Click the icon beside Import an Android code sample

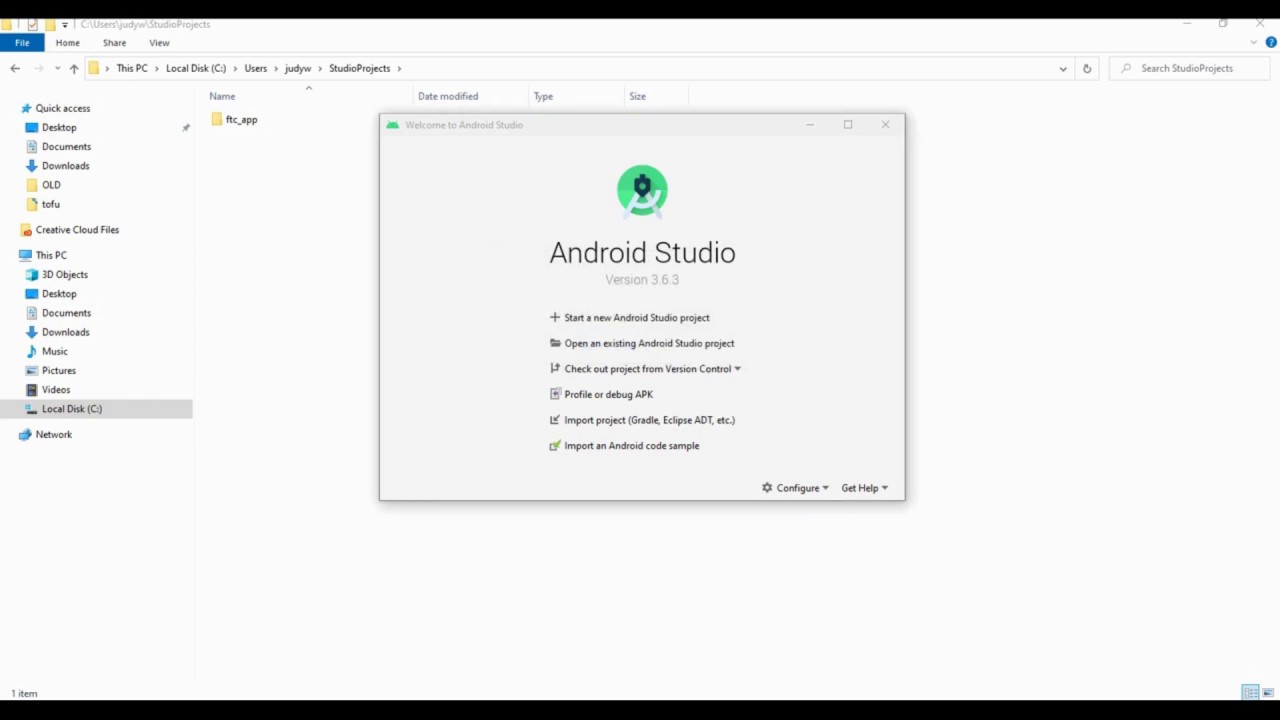(555, 445)
